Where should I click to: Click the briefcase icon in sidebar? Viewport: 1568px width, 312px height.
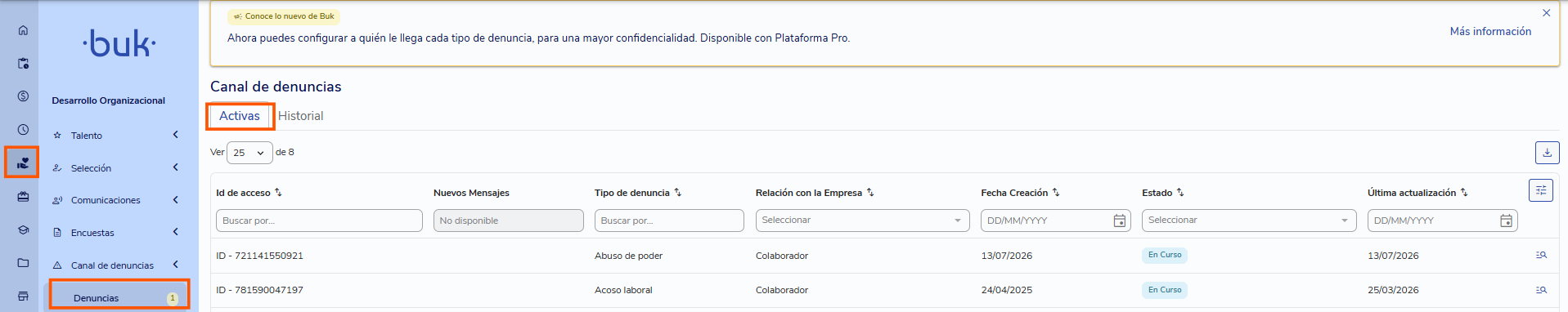point(23,197)
